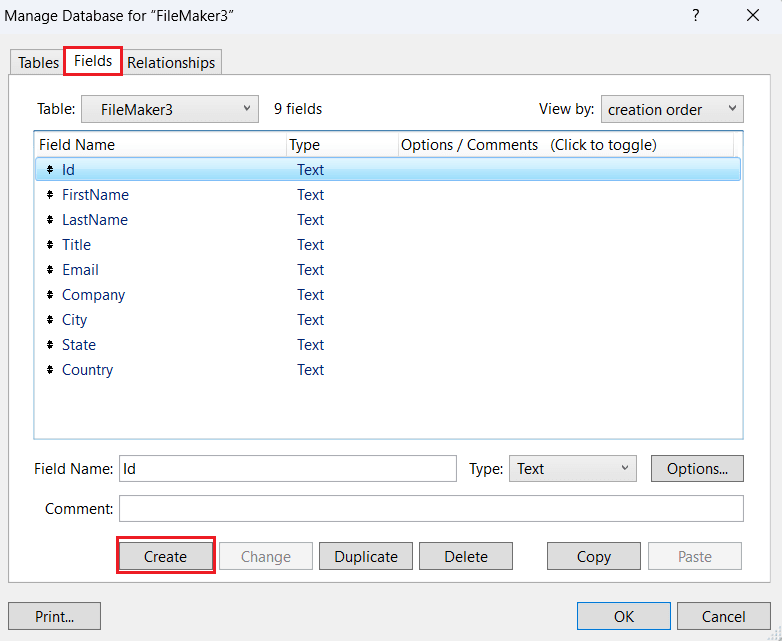Screen dimensions: 782x641
Task: Click the reorder handle icon beside Country
Action: [x=50, y=370]
